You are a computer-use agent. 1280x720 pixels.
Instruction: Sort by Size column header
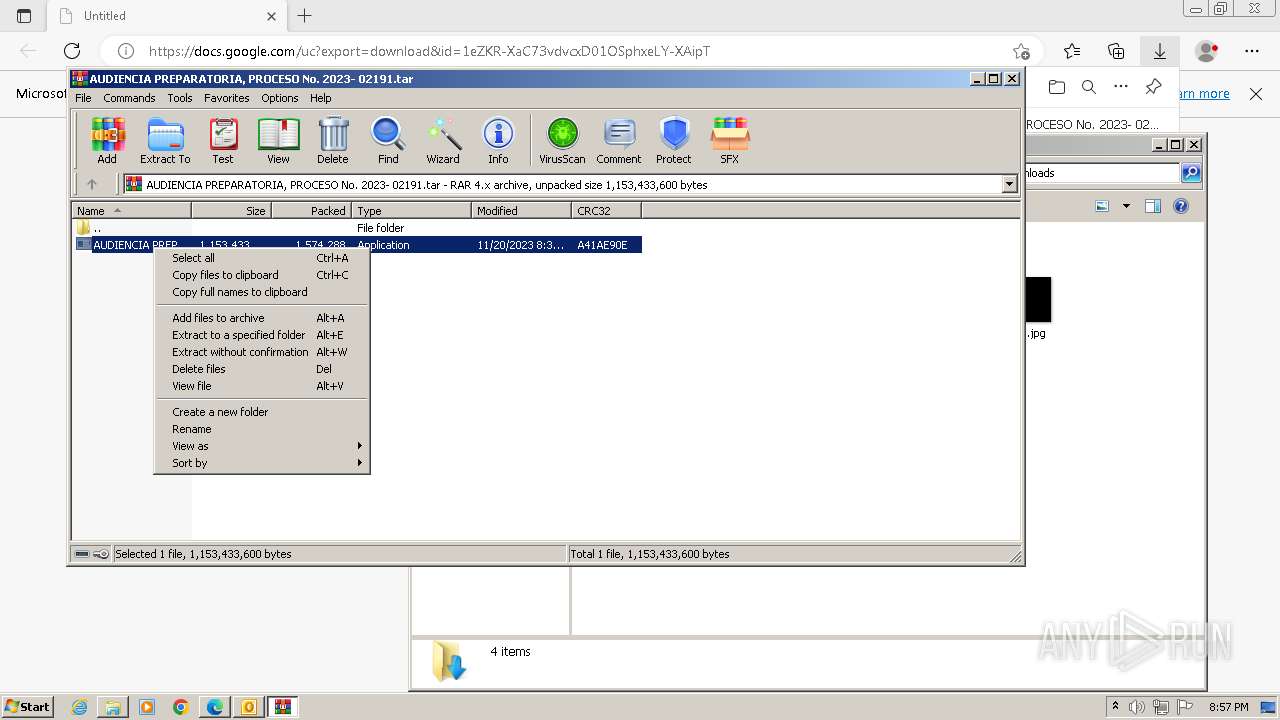[231, 211]
